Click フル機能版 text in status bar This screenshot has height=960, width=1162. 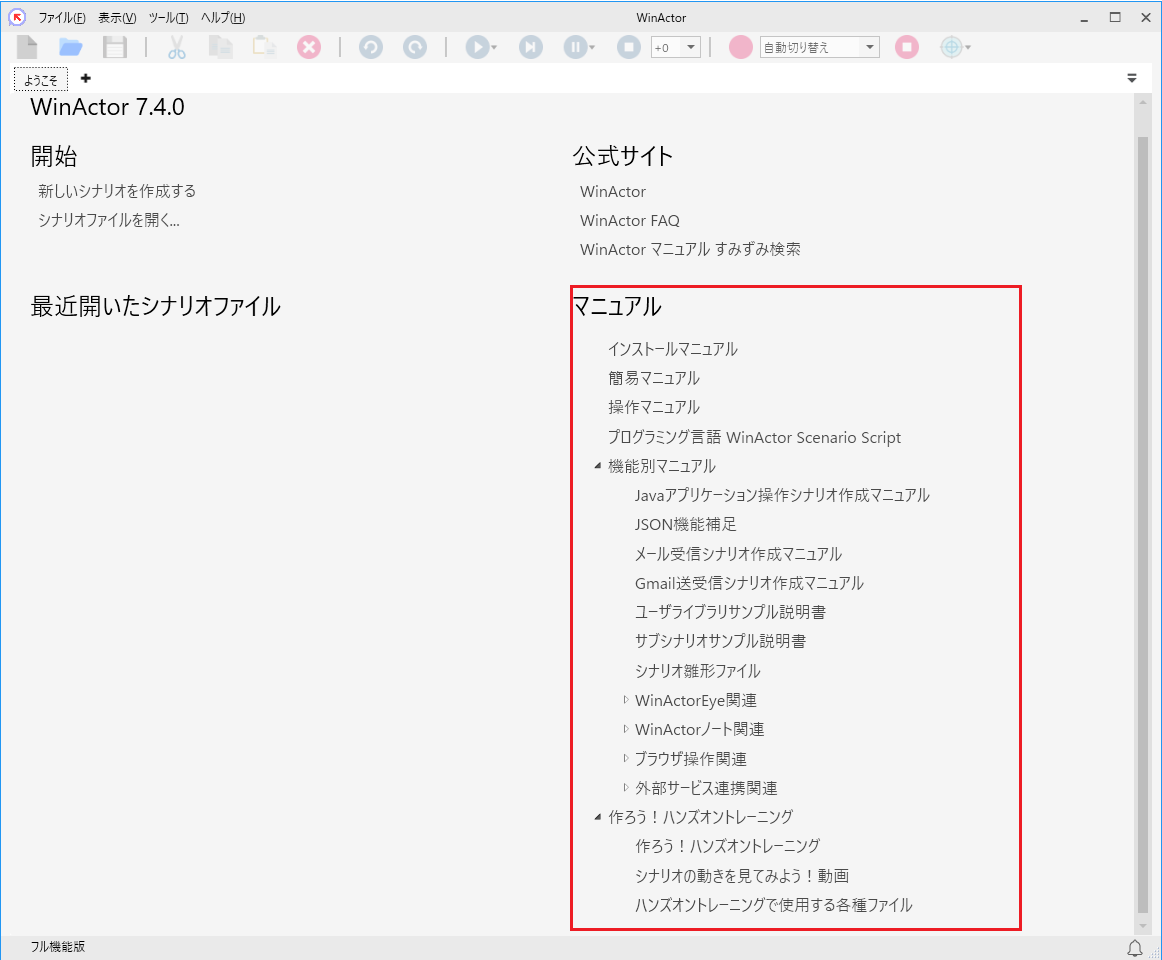[x=58, y=947]
